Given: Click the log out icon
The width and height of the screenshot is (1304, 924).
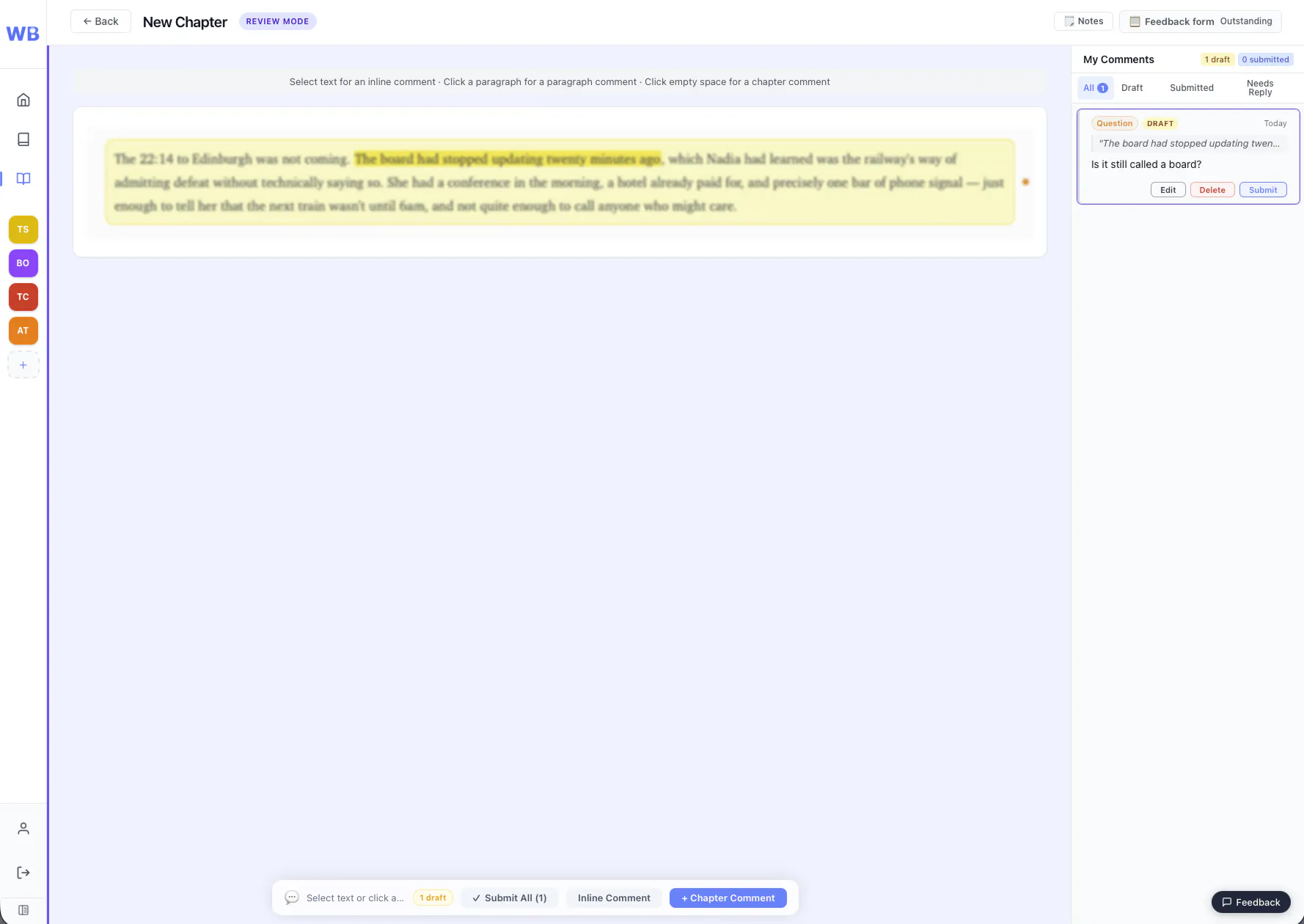Looking at the screenshot, I should point(23,873).
